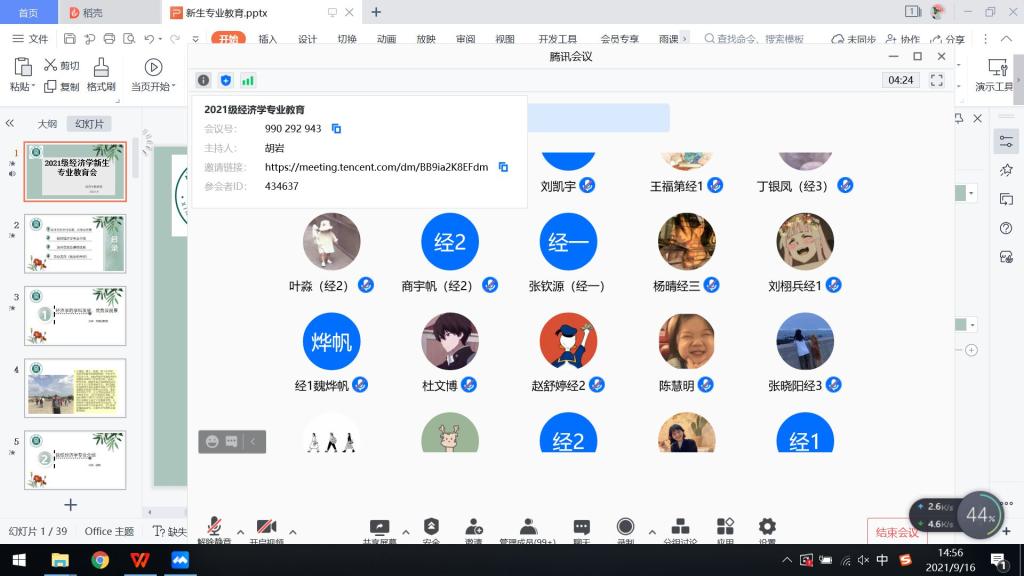The height and width of the screenshot is (576, 1024).
Task: Open the network signal status icon
Action: 247,80
